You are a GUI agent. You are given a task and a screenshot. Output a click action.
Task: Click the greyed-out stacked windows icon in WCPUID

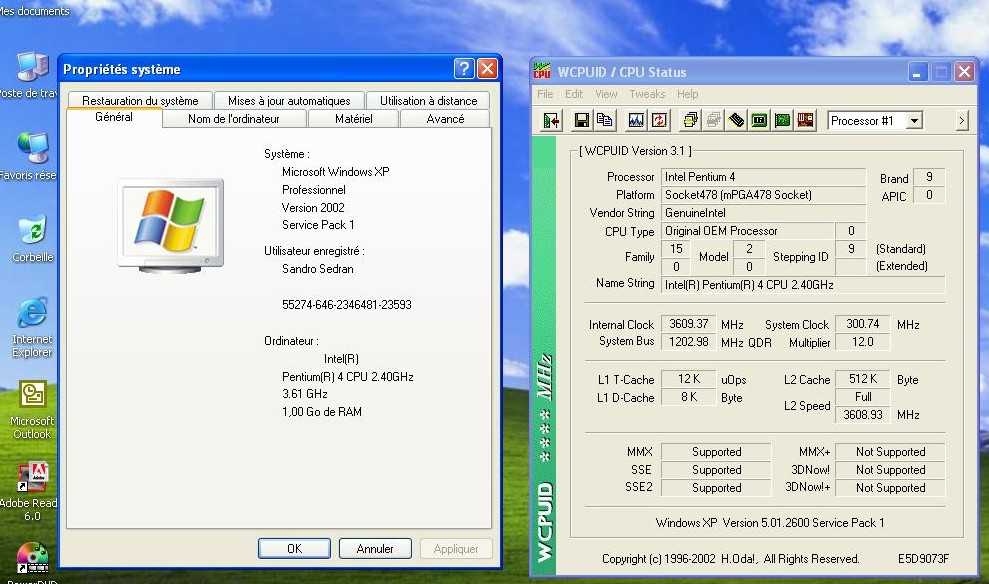pyautogui.click(x=713, y=120)
